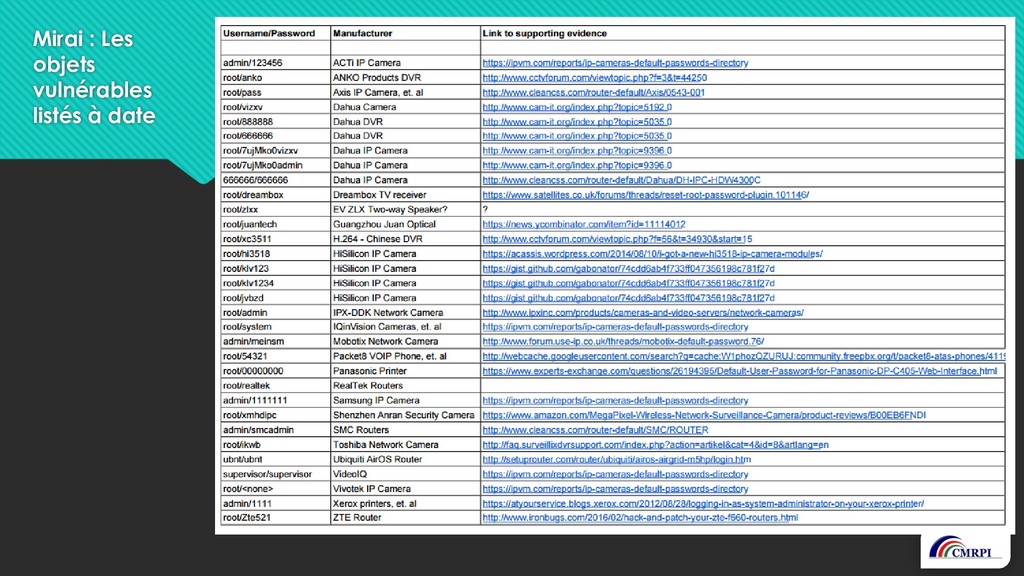Image resolution: width=1024 pixels, height=576 pixels.
Task: Select the Dreambox TV receiver cell
Action: [x=406, y=195]
